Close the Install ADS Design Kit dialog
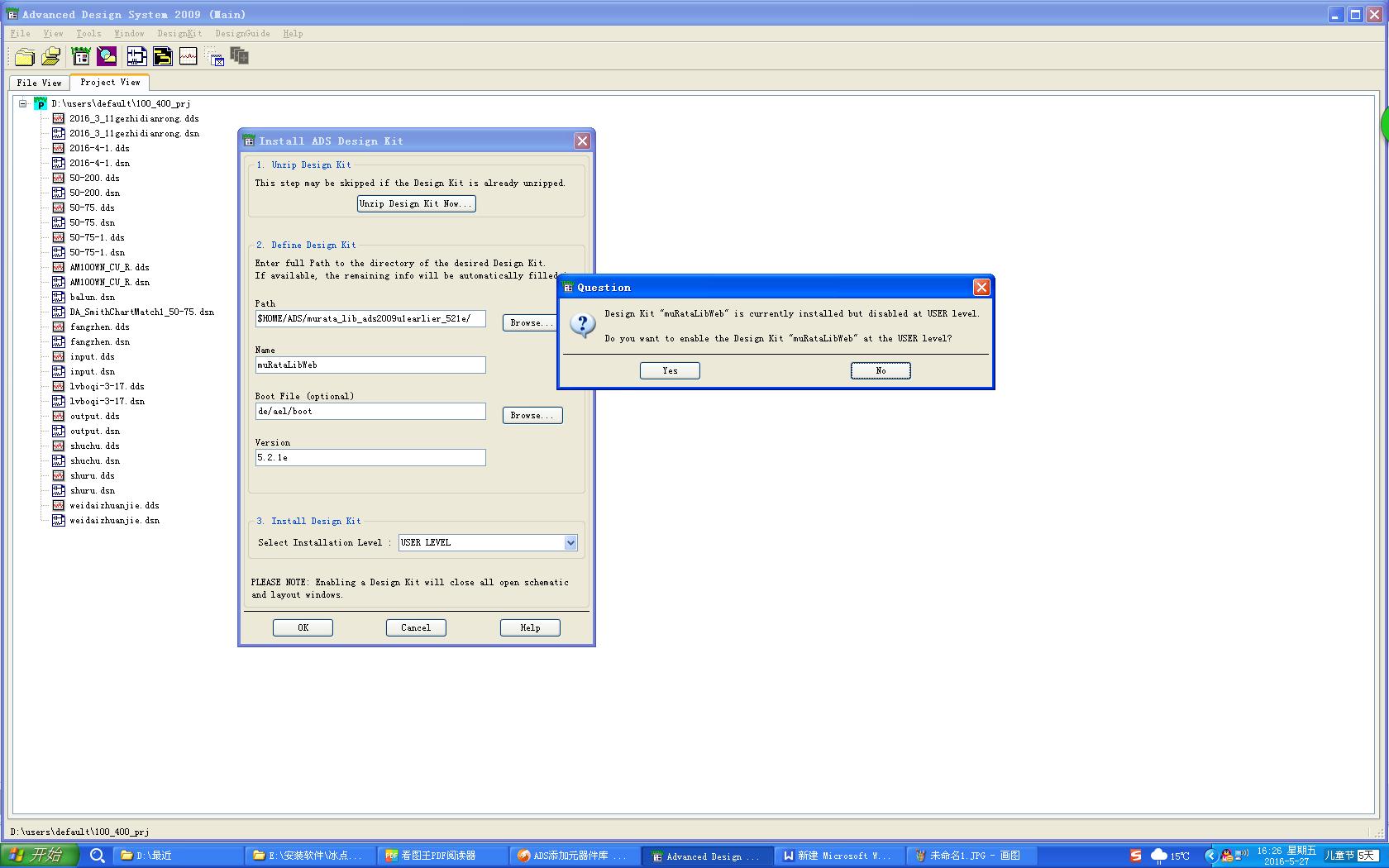Screen dimensions: 1389x868 click(582, 141)
